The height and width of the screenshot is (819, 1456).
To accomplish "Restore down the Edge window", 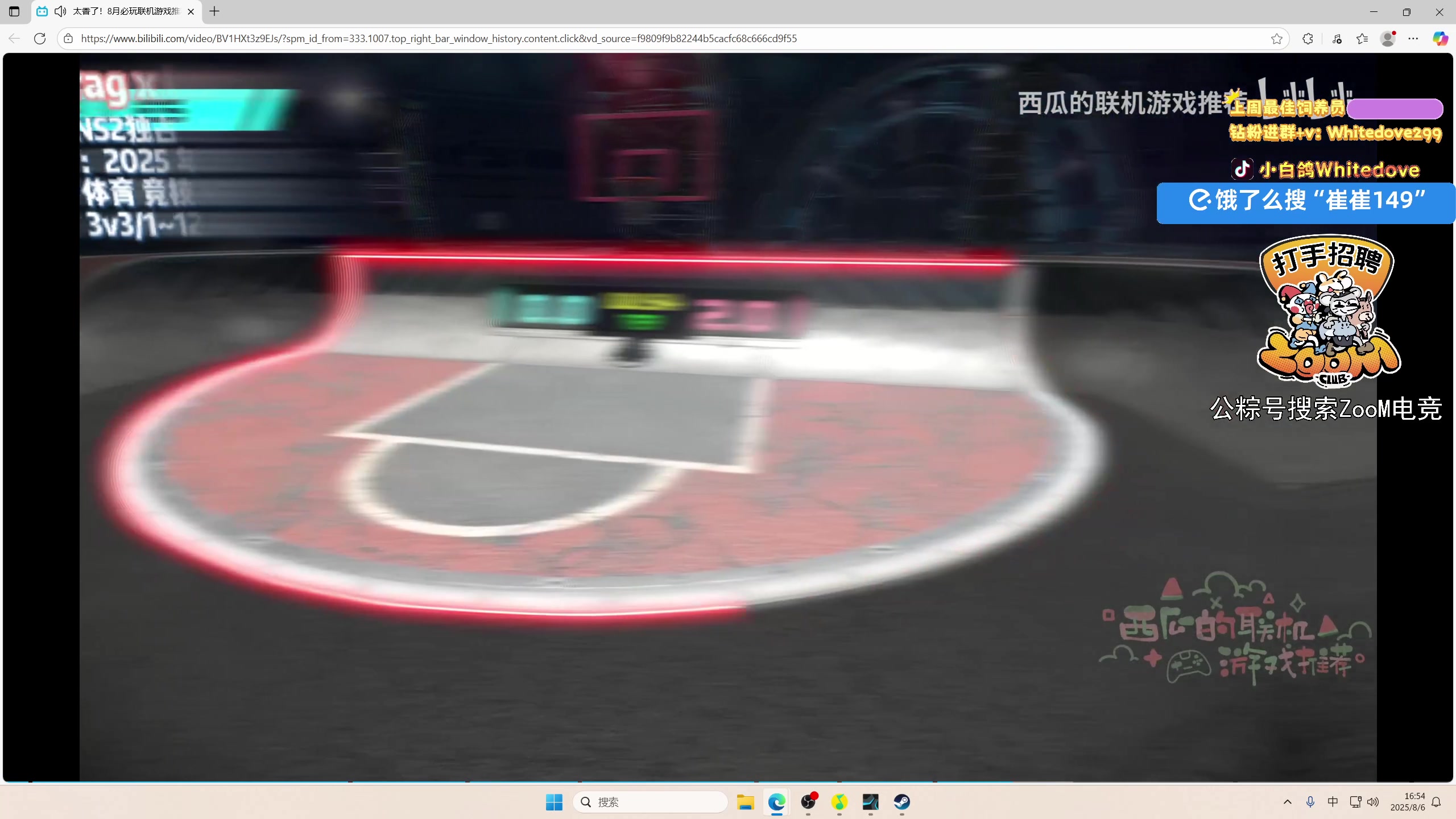I will tap(1407, 11).
